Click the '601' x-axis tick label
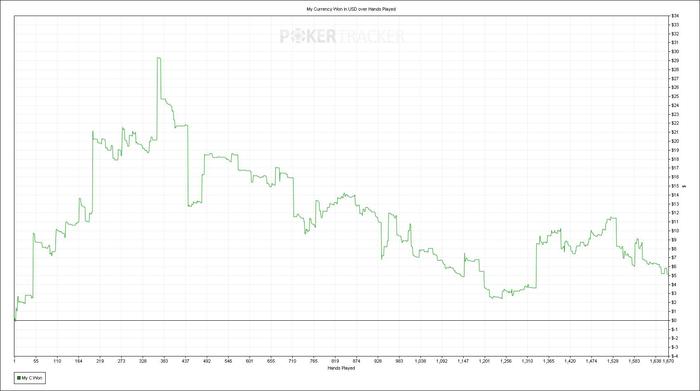The height and width of the screenshot is (391, 700). [250, 361]
